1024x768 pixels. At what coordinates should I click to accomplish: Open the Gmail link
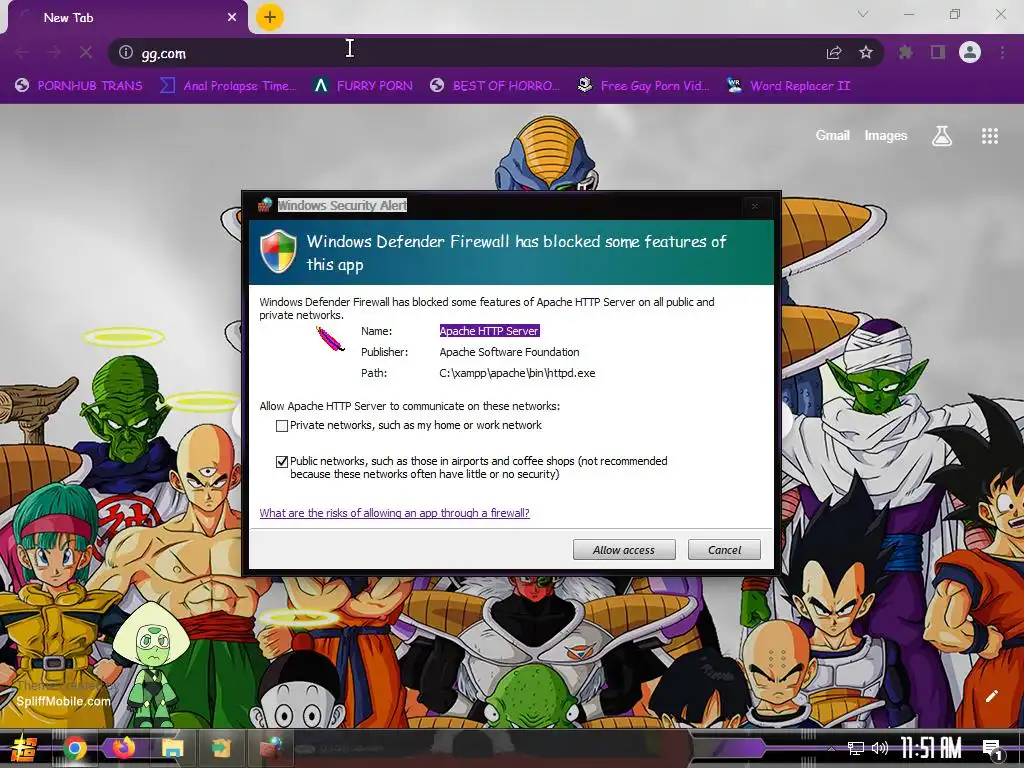click(x=832, y=135)
